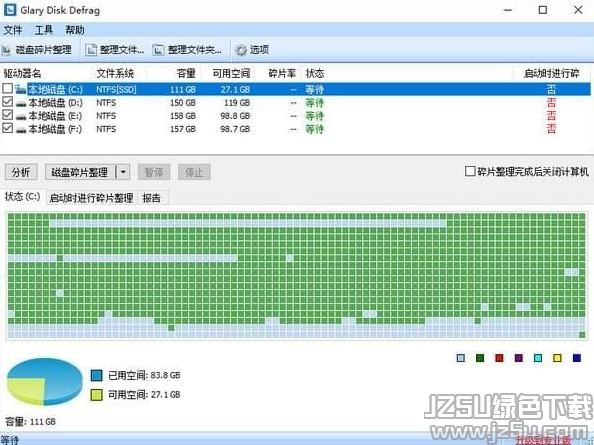Click the 98.7 GB free space cell
Screen dimensions: 594x445
(235, 129)
